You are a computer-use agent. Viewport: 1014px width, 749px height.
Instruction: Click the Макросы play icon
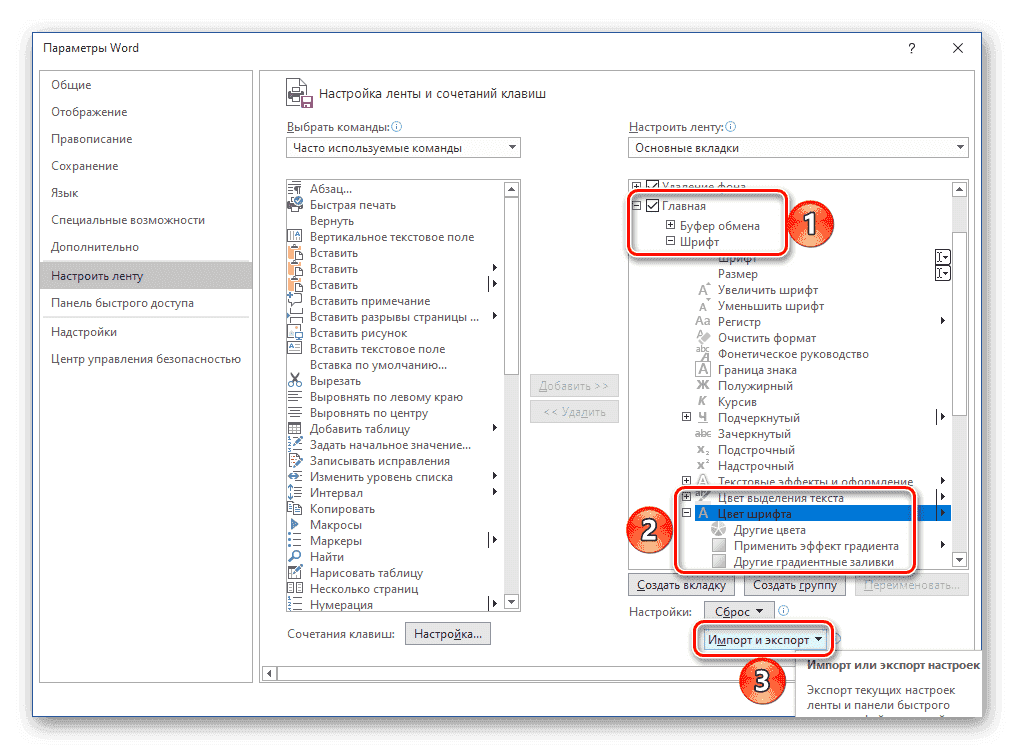tap(294, 525)
